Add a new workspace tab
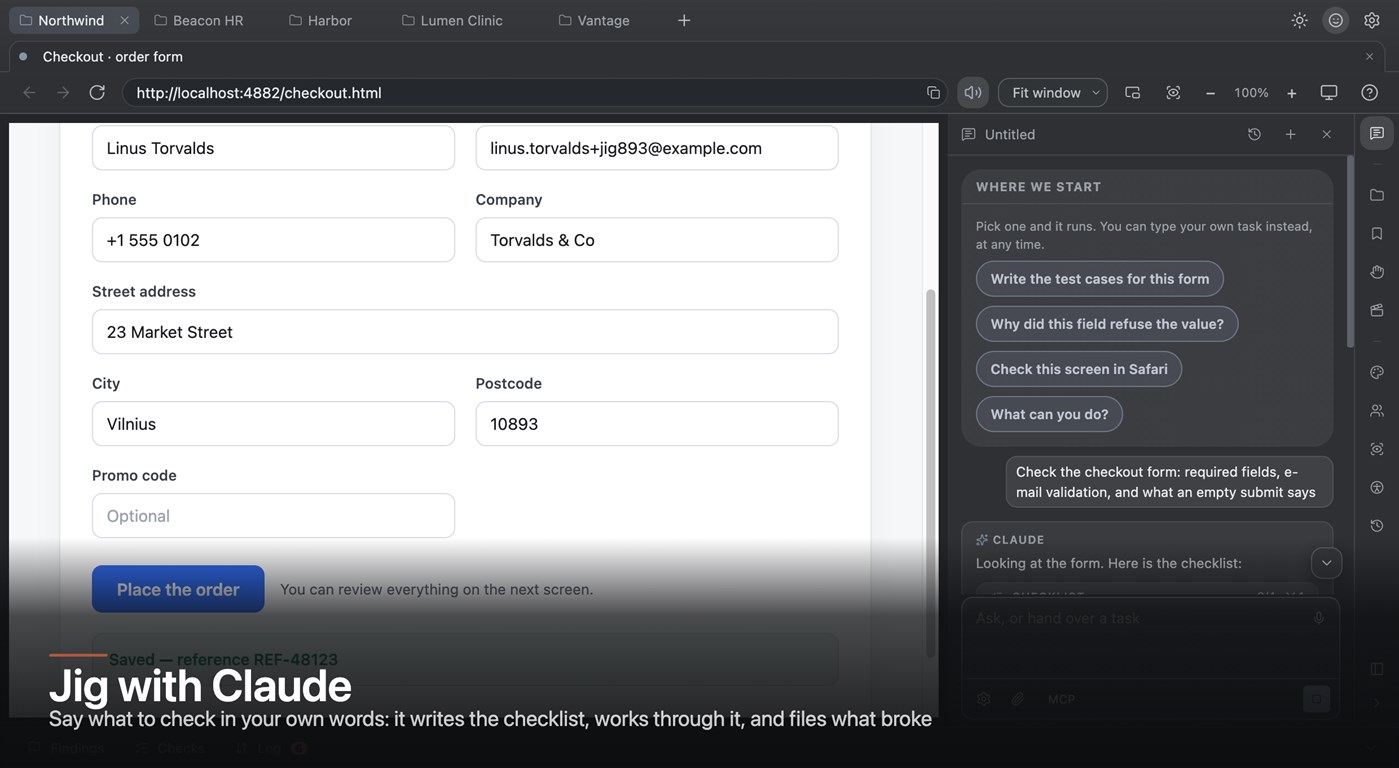 (684, 20)
